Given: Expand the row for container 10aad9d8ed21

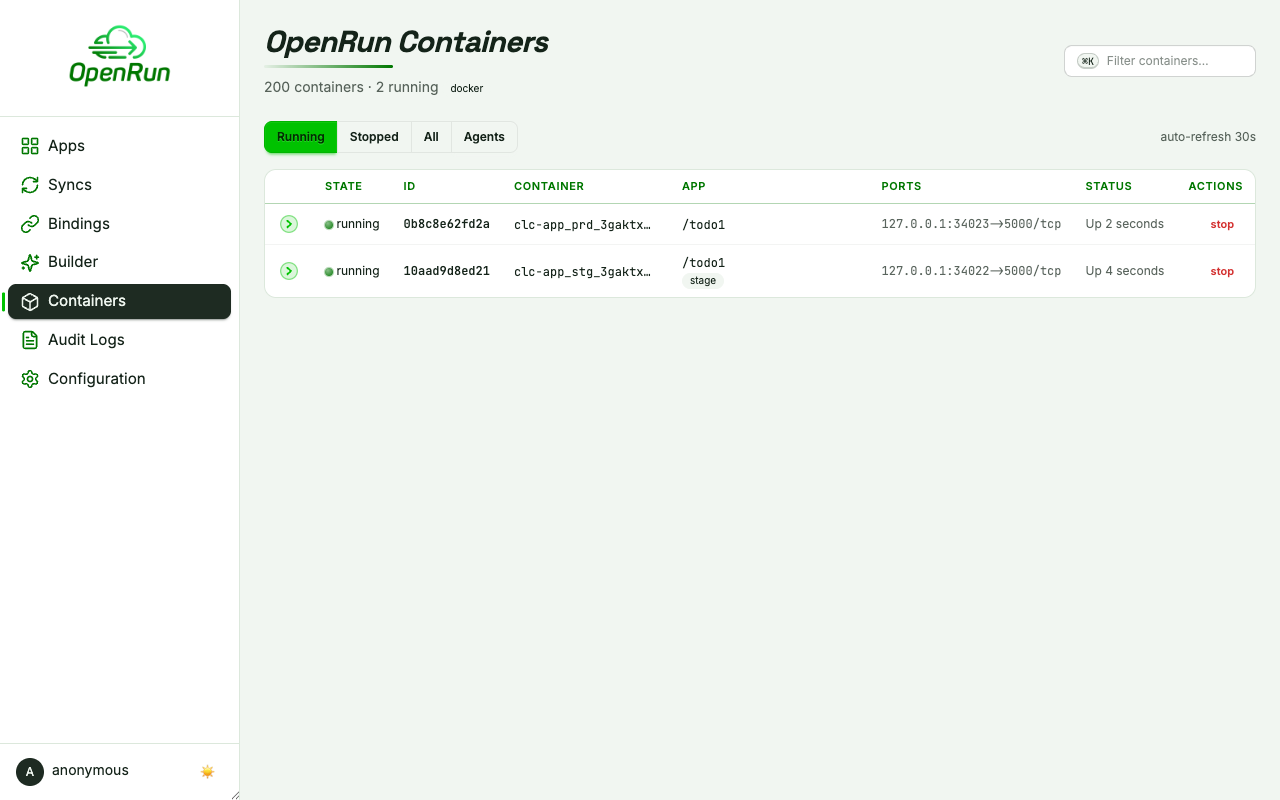Looking at the screenshot, I should point(289,271).
